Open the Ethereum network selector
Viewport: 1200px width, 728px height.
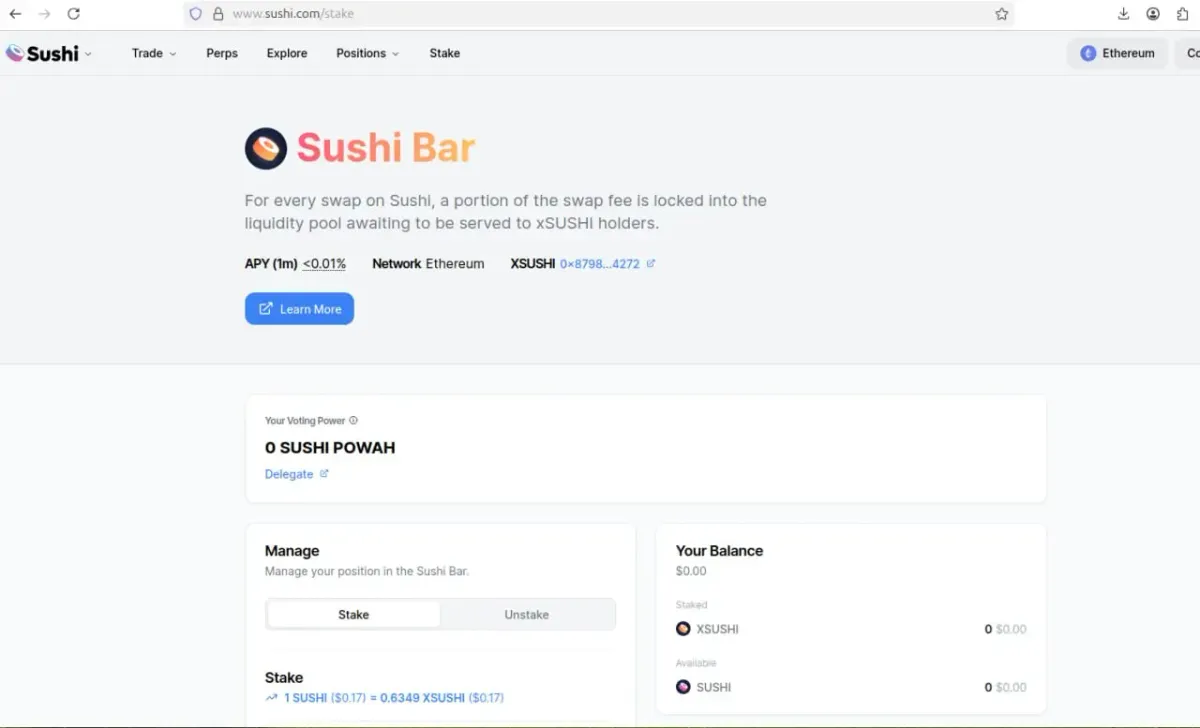point(1117,53)
